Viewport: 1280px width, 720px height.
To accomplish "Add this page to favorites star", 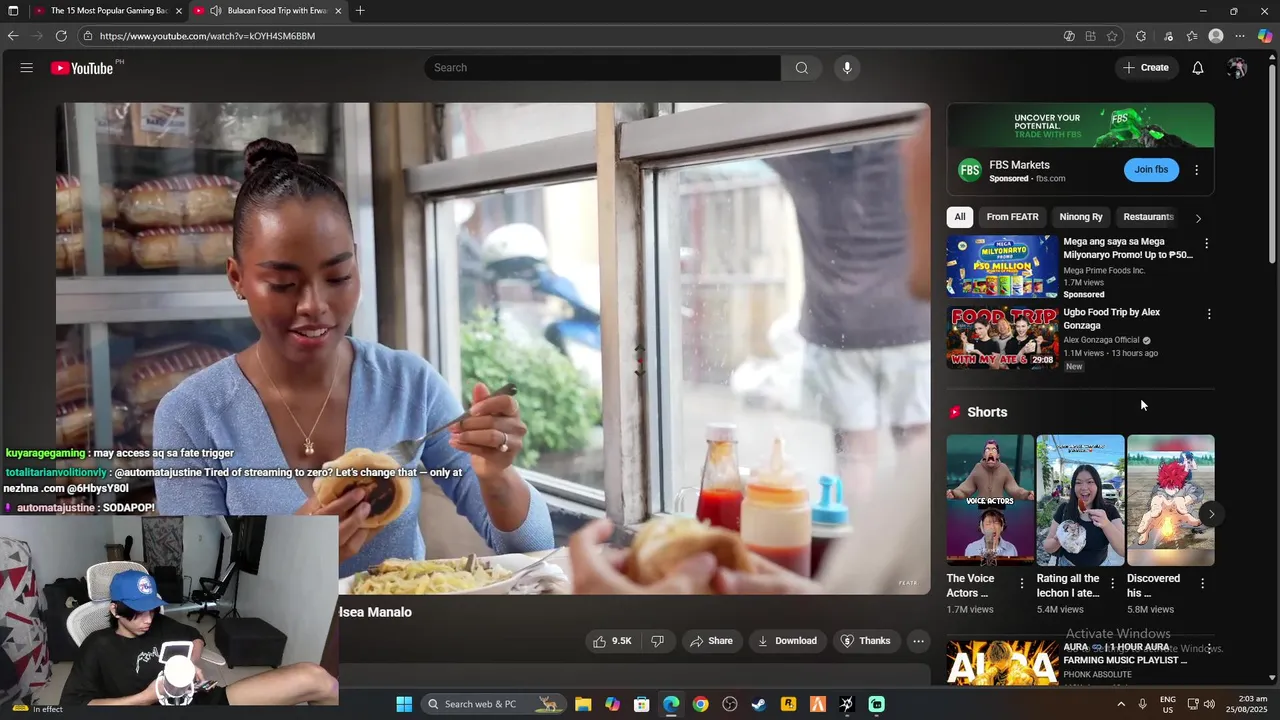I will [x=1112, y=36].
